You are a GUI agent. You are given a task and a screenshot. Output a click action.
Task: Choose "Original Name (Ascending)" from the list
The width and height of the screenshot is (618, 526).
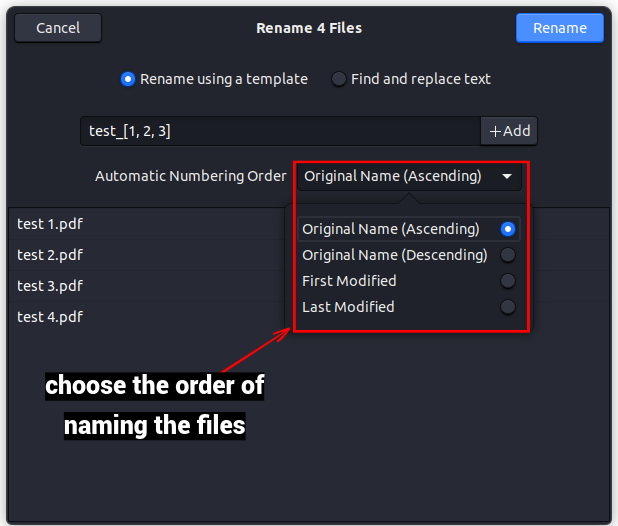tap(391, 229)
